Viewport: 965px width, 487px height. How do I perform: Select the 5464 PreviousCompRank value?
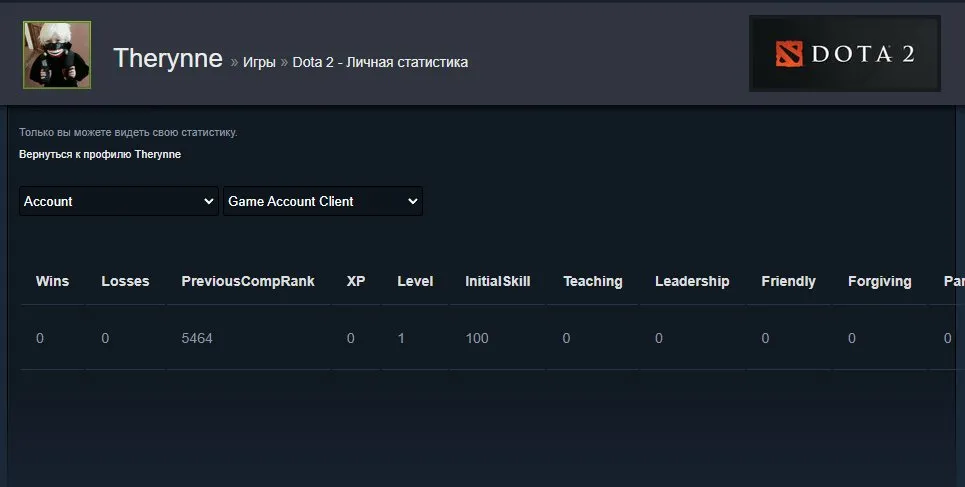pos(197,338)
